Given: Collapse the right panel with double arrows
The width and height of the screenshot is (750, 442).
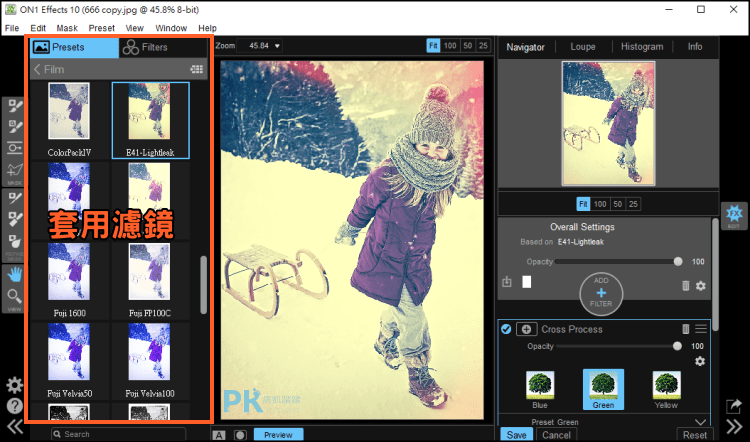Looking at the screenshot, I should [x=734, y=426].
